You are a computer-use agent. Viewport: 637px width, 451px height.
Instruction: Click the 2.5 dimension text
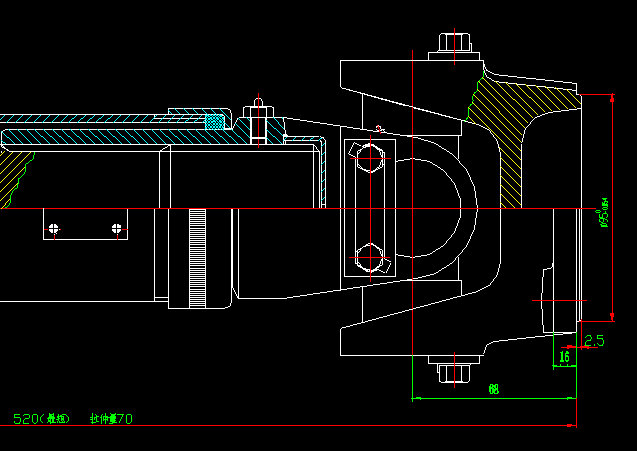click(594, 341)
